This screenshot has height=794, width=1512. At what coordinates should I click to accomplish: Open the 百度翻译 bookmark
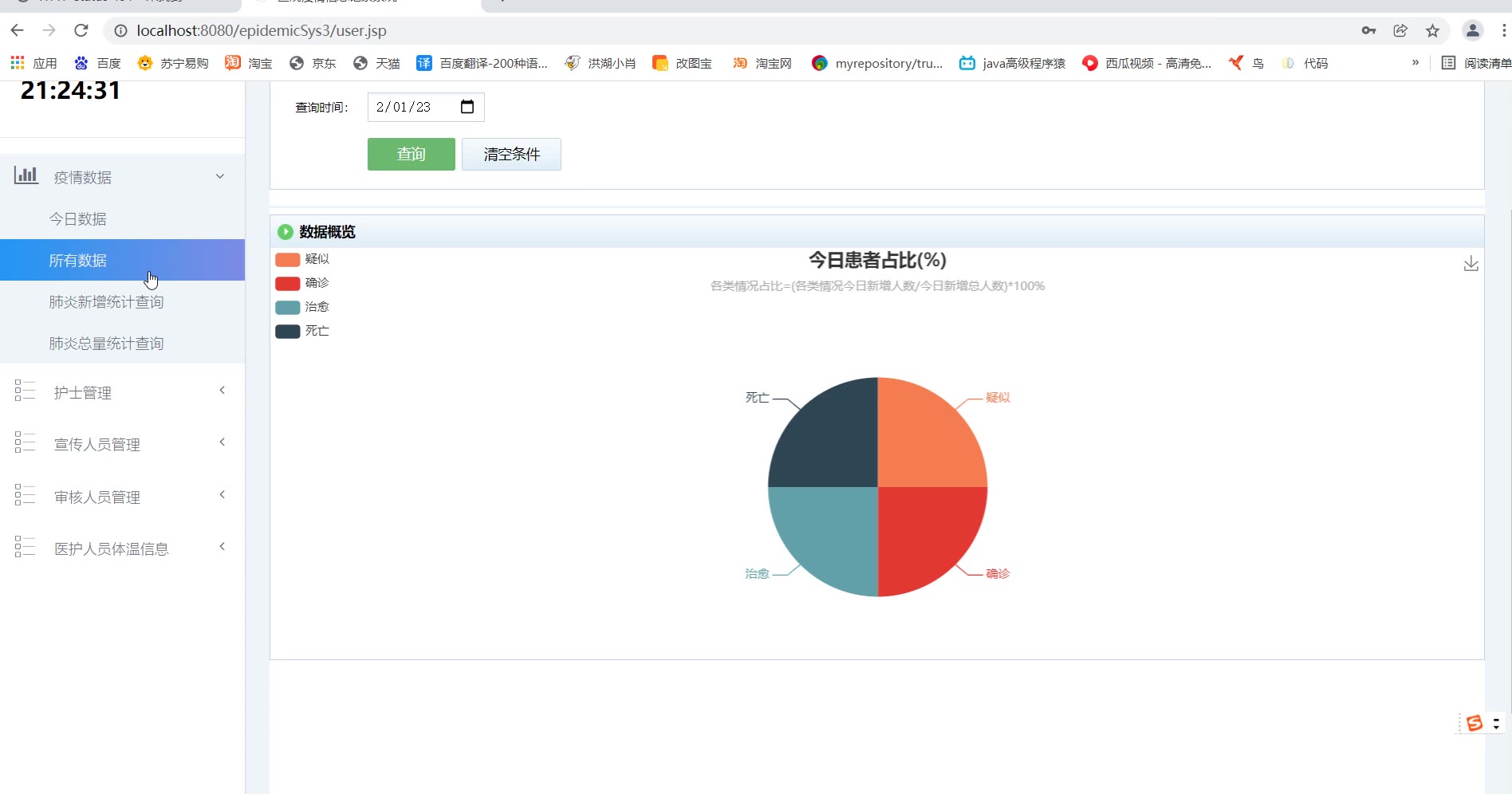(x=482, y=63)
